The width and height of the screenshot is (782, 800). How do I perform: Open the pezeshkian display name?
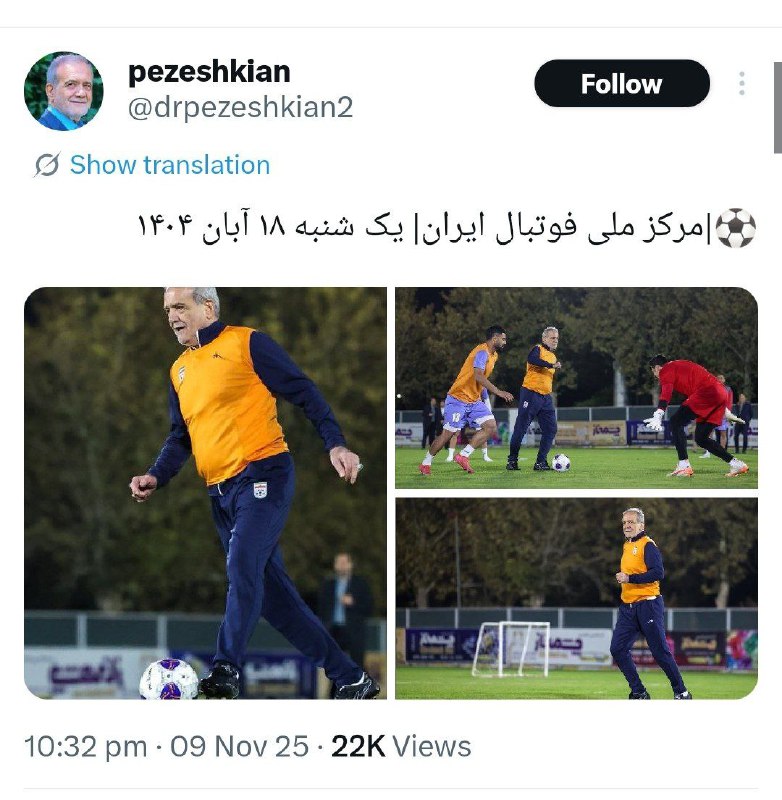tap(209, 72)
